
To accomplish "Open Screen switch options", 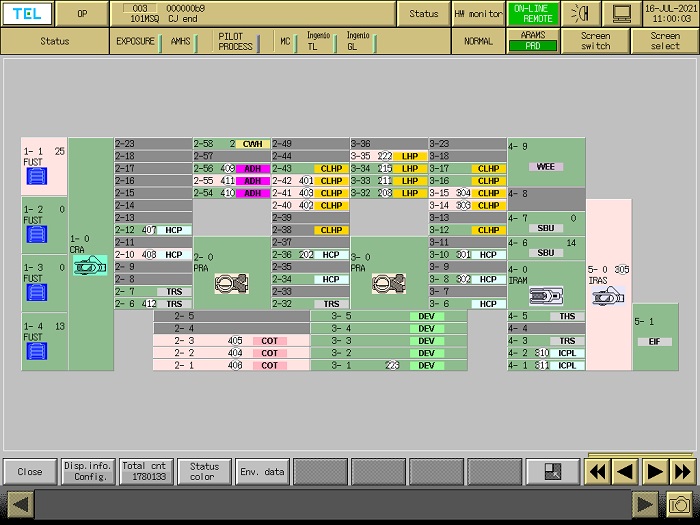I will point(596,41).
